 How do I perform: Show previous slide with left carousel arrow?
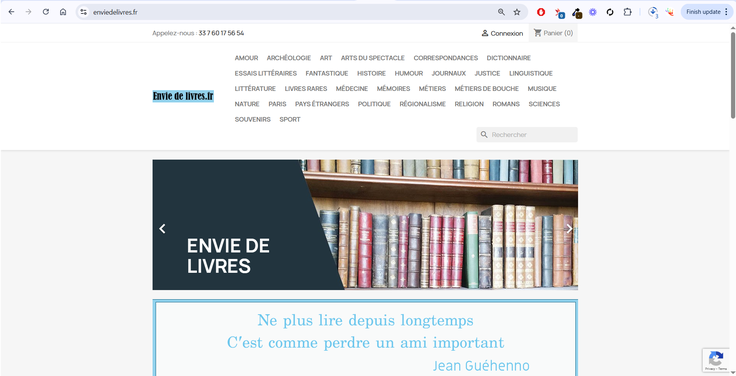click(x=162, y=229)
